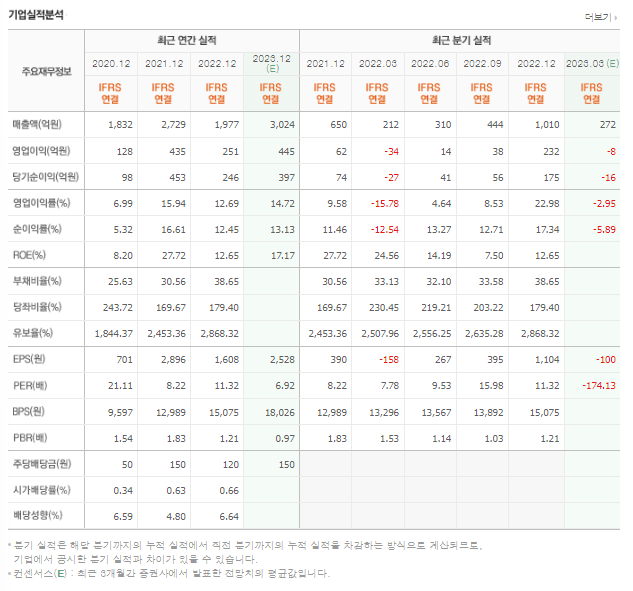Viewport: 633px width, 591px height.
Task: Select the ROE(%) row label
Action: pos(29,255)
